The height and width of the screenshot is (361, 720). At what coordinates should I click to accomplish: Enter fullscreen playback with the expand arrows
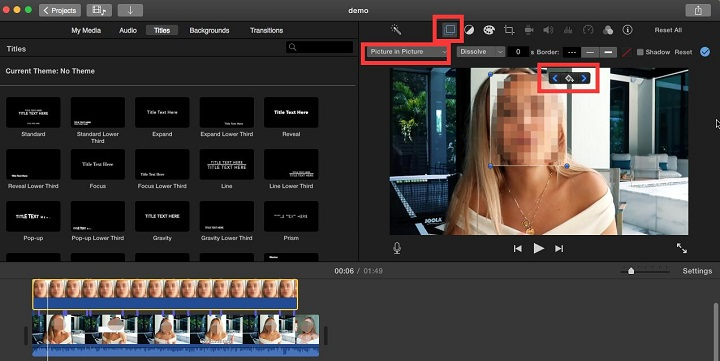(x=682, y=248)
